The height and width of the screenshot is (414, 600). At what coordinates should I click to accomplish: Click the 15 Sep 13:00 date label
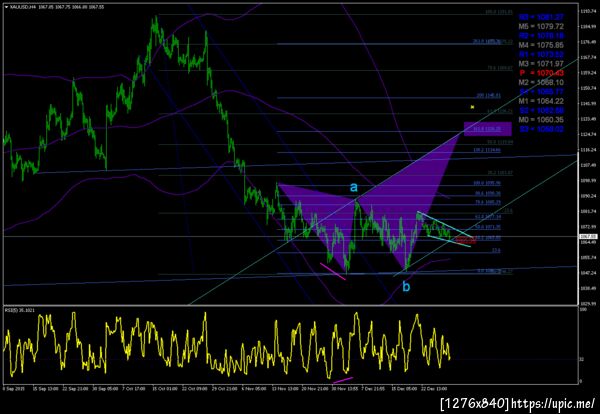coord(45,388)
